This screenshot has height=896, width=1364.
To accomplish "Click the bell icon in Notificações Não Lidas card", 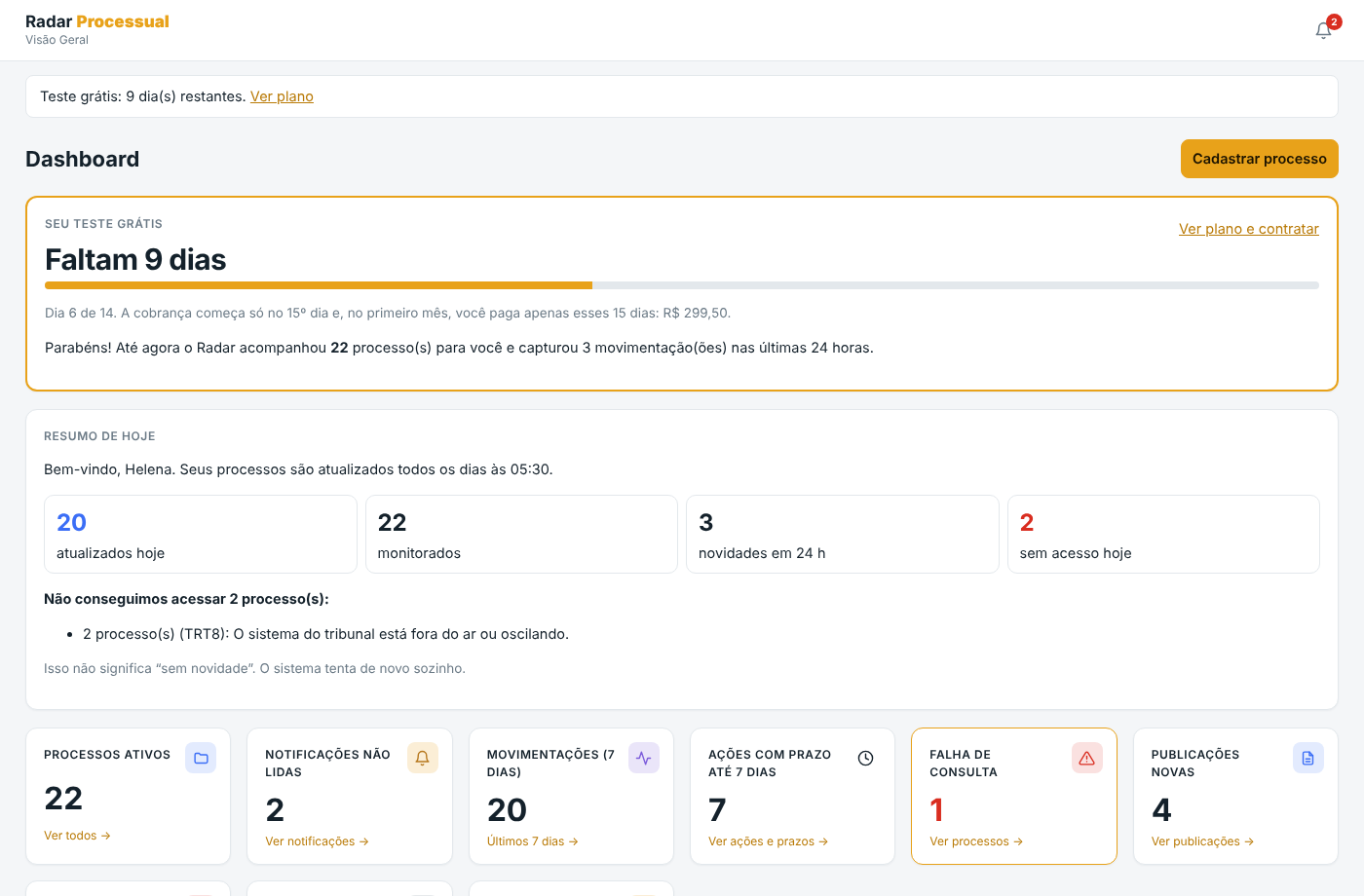I will [423, 758].
